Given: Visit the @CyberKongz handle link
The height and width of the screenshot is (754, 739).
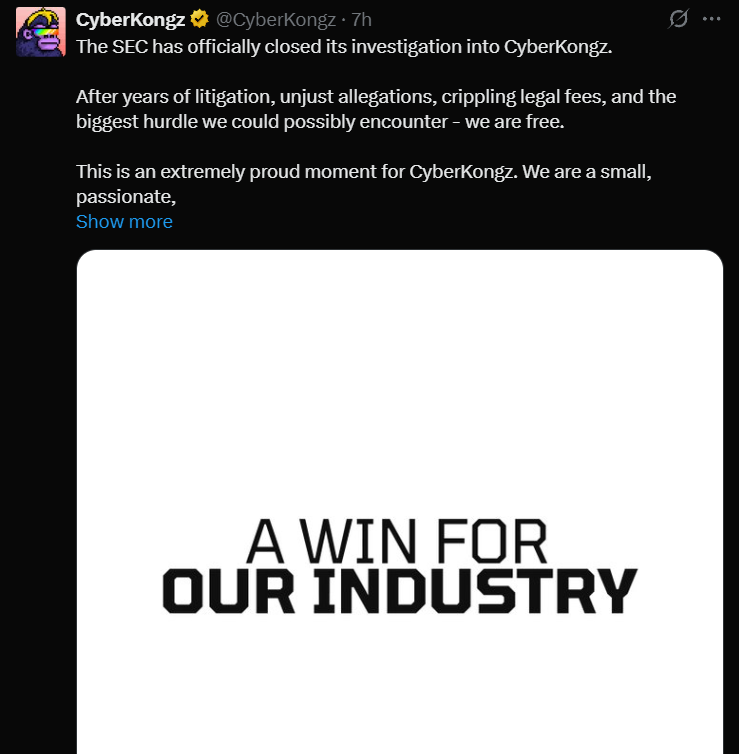Looking at the screenshot, I should 276,19.
